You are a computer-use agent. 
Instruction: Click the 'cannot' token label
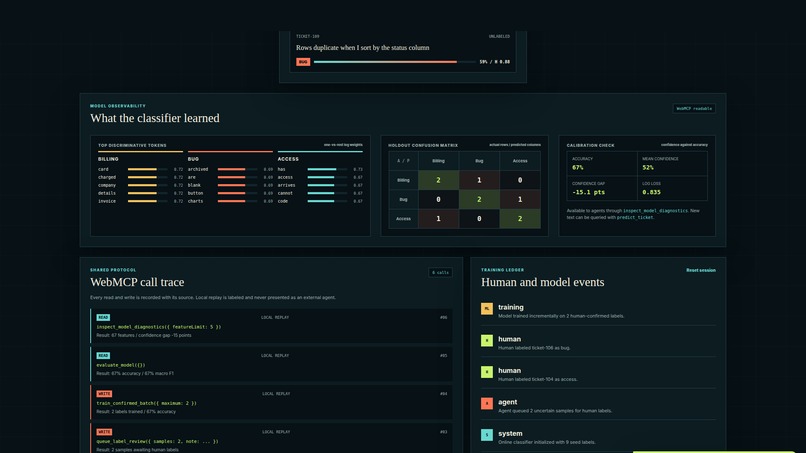(x=285, y=193)
